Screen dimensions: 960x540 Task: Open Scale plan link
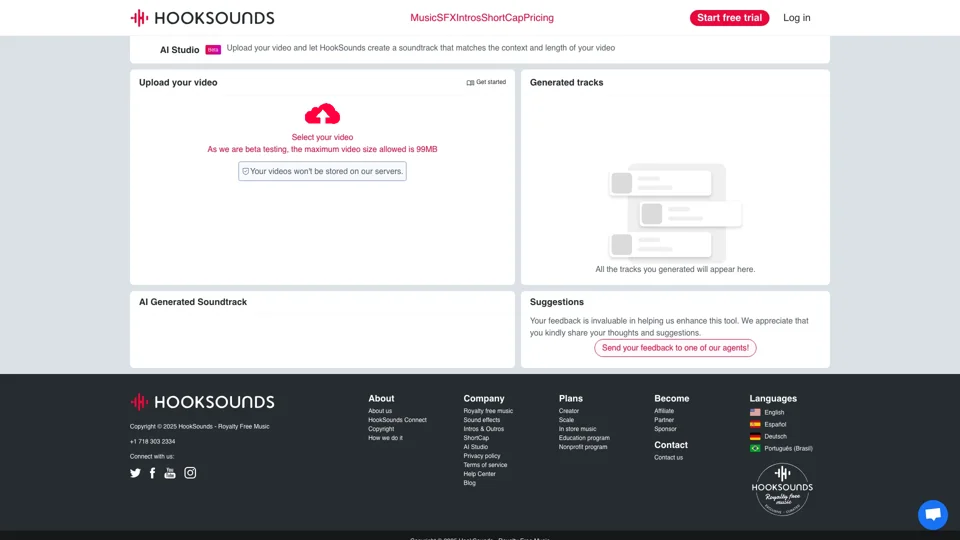pyautogui.click(x=566, y=420)
